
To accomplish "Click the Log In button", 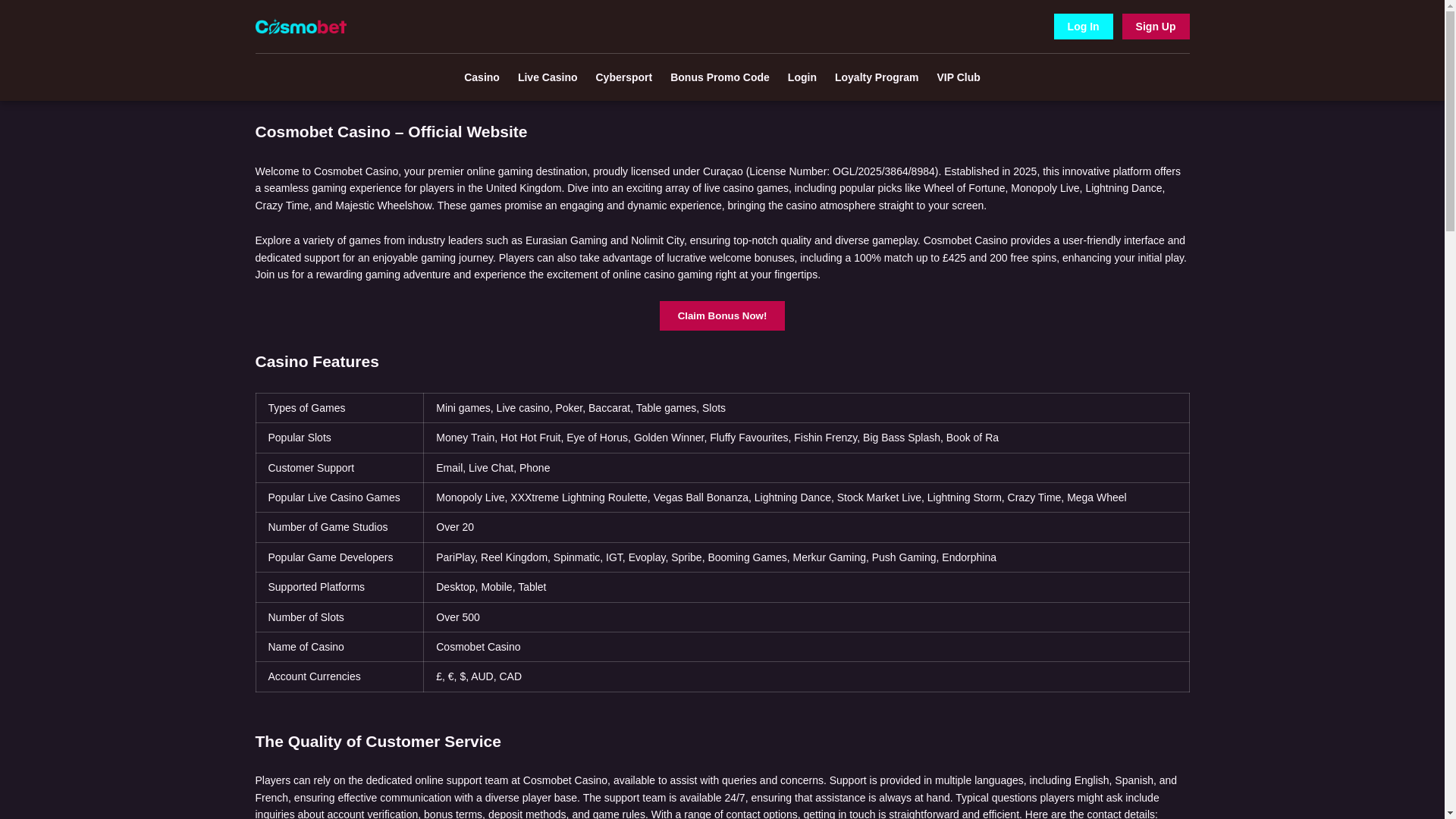I will click(1083, 27).
